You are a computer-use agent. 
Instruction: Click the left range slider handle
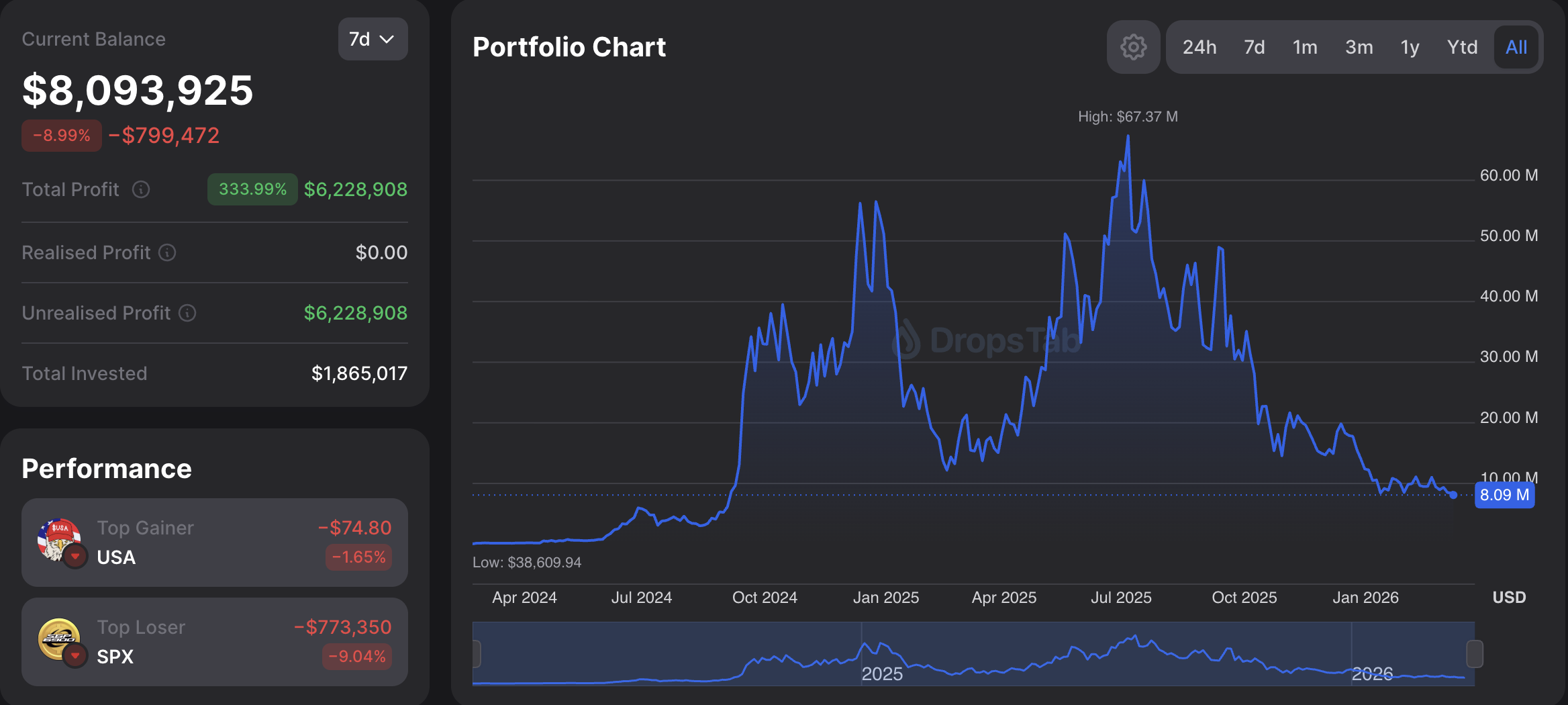pos(477,654)
